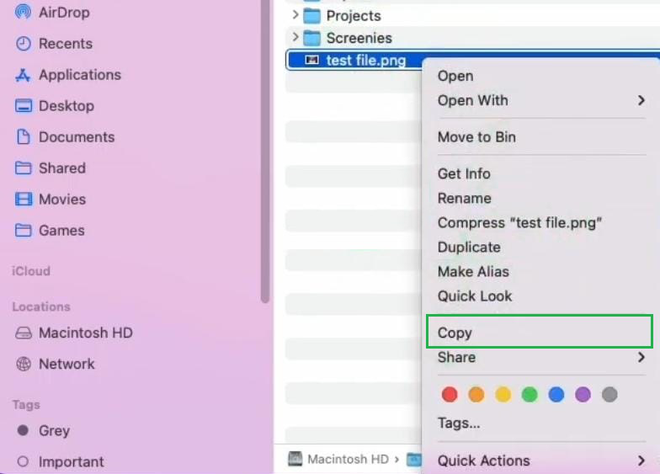Click the Recents clock icon
Viewport: 660px width, 474px height.
pos(23,43)
